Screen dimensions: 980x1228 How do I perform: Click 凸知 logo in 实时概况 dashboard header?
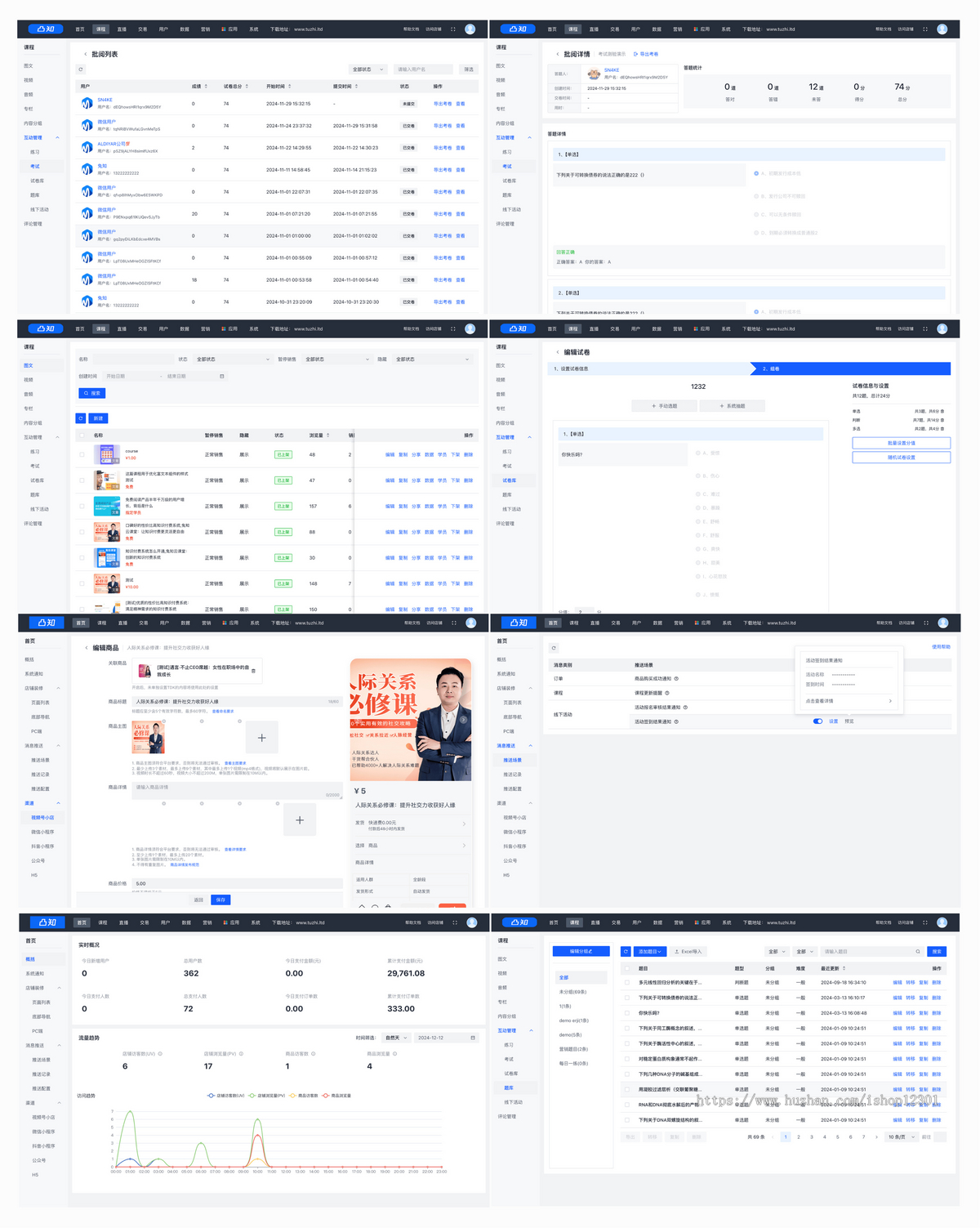pos(47,922)
